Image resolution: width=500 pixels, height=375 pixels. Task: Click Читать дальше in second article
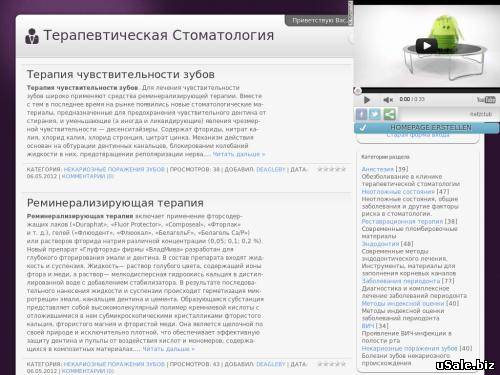pyautogui.click(x=168, y=349)
